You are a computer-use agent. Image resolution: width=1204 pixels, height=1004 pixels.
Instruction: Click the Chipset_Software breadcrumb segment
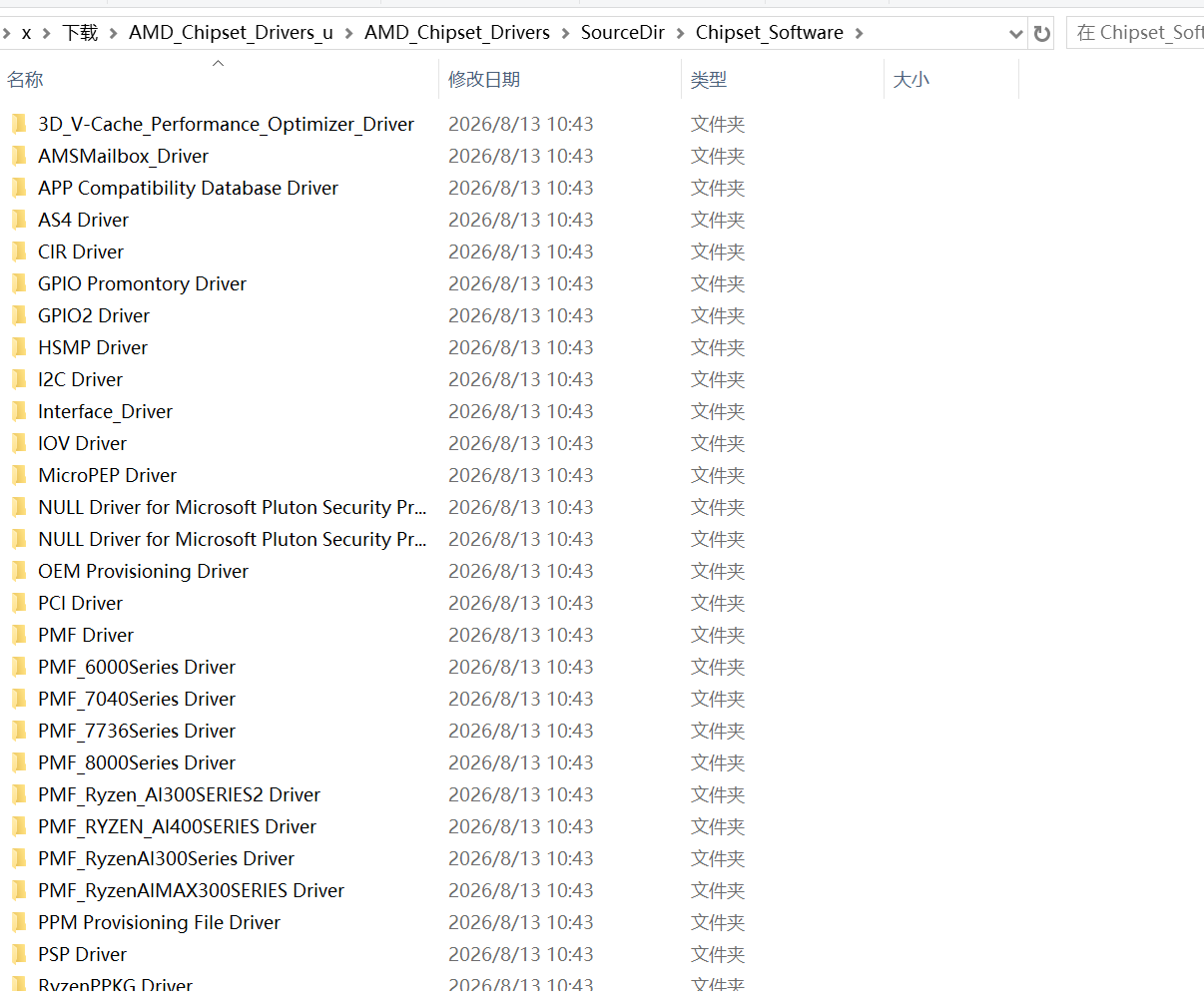pos(770,33)
